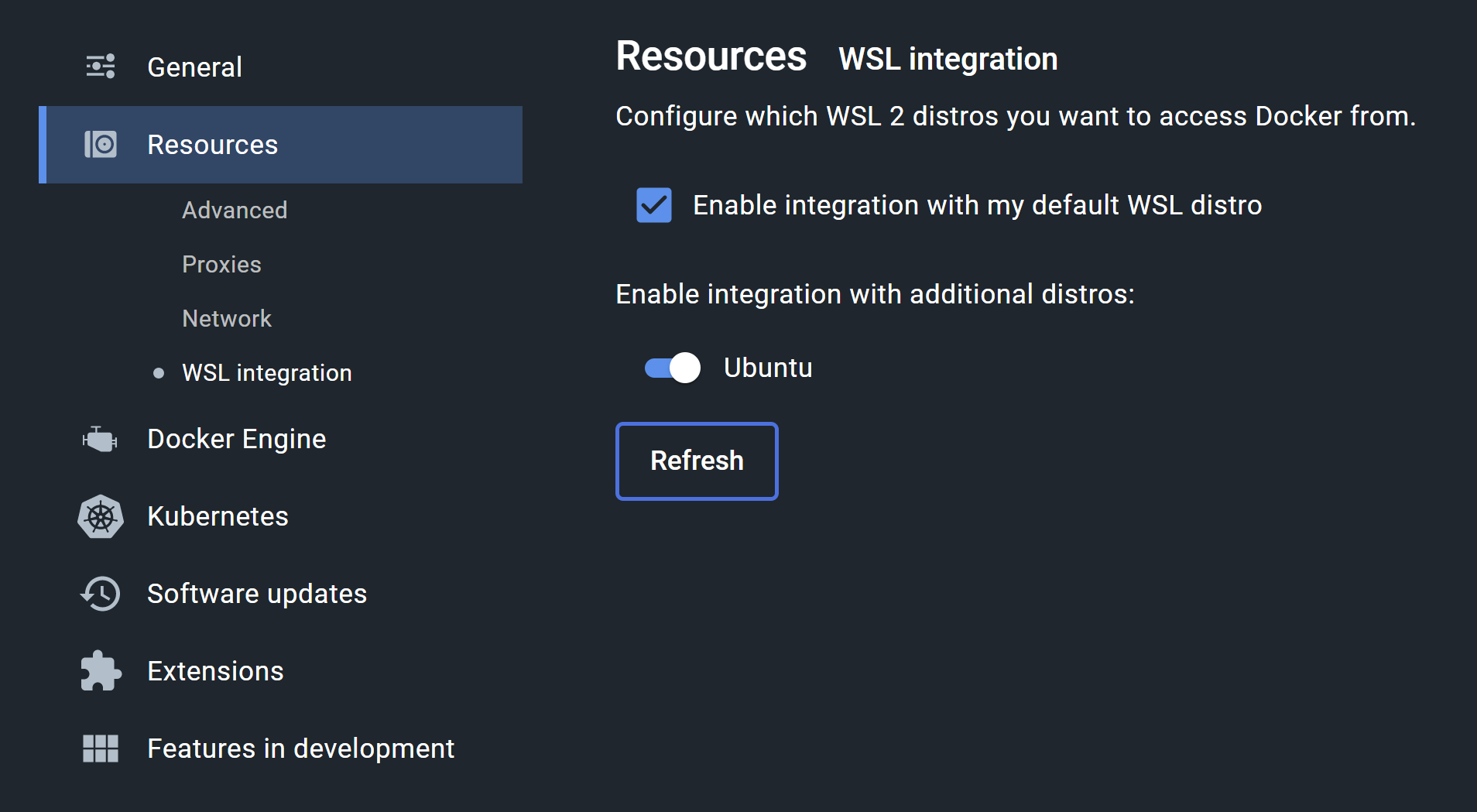Click the Resources disk icon
Screen dimensions: 1477x812
click(101, 145)
